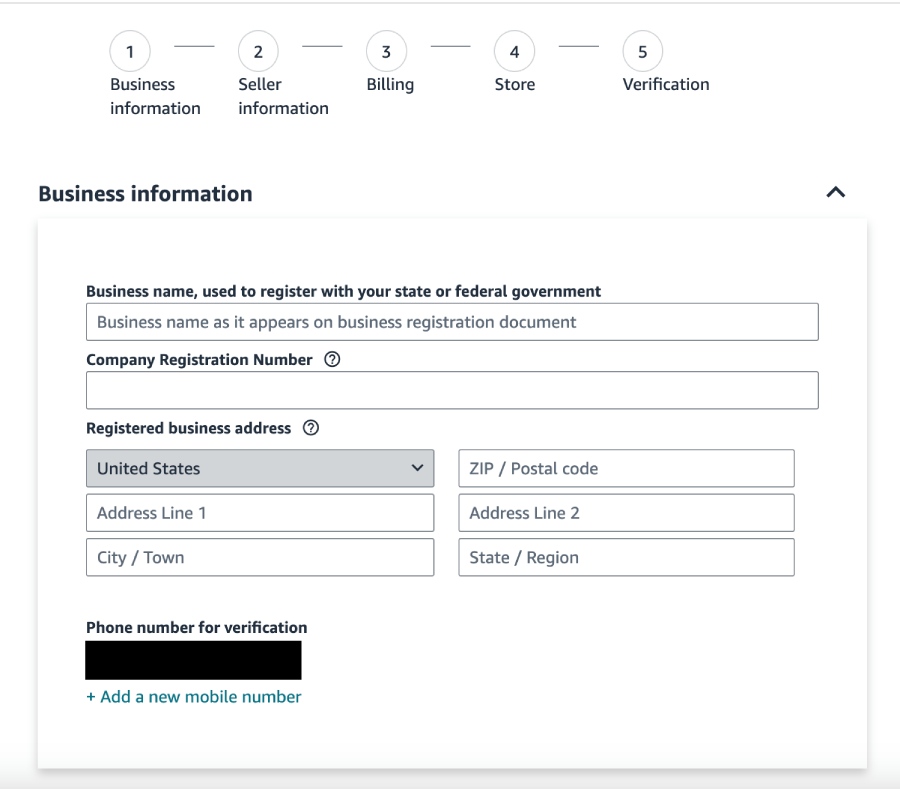The image size is (900, 789).
Task: Click the Registered business address help icon
Action: [311, 428]
